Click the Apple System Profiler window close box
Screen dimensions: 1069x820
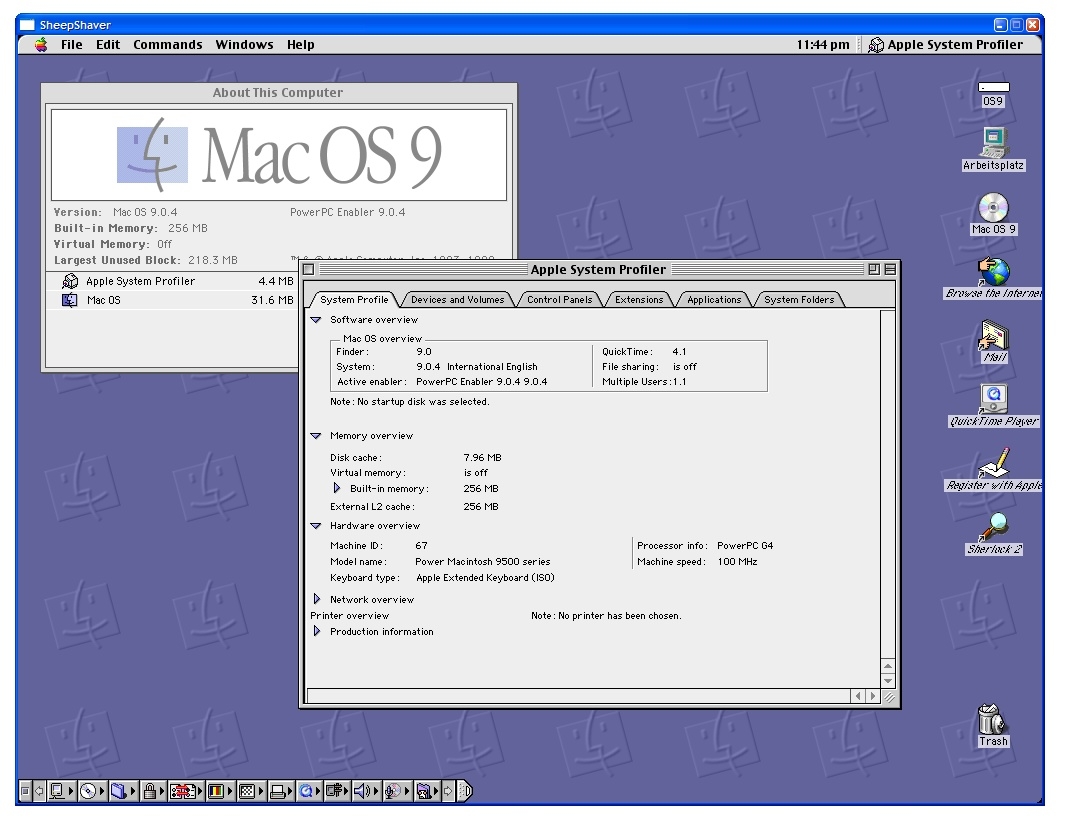308,269
